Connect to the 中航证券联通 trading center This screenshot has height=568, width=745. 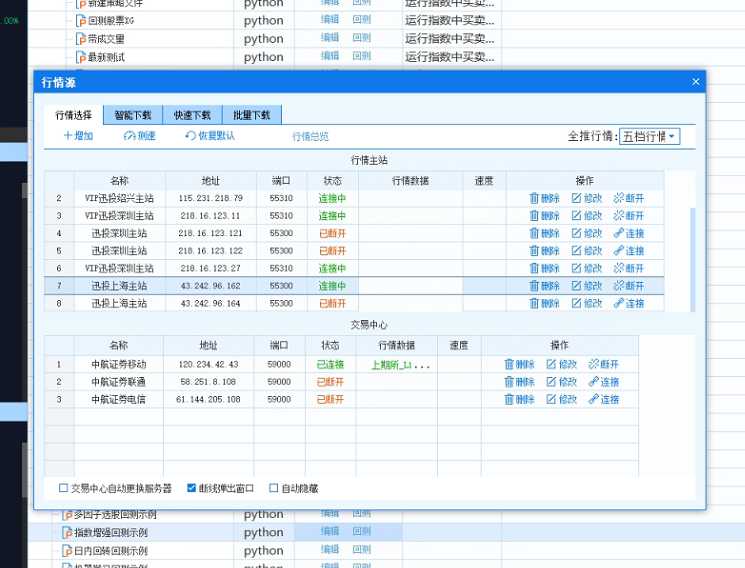pyautogui.click(x=603, y=382)
